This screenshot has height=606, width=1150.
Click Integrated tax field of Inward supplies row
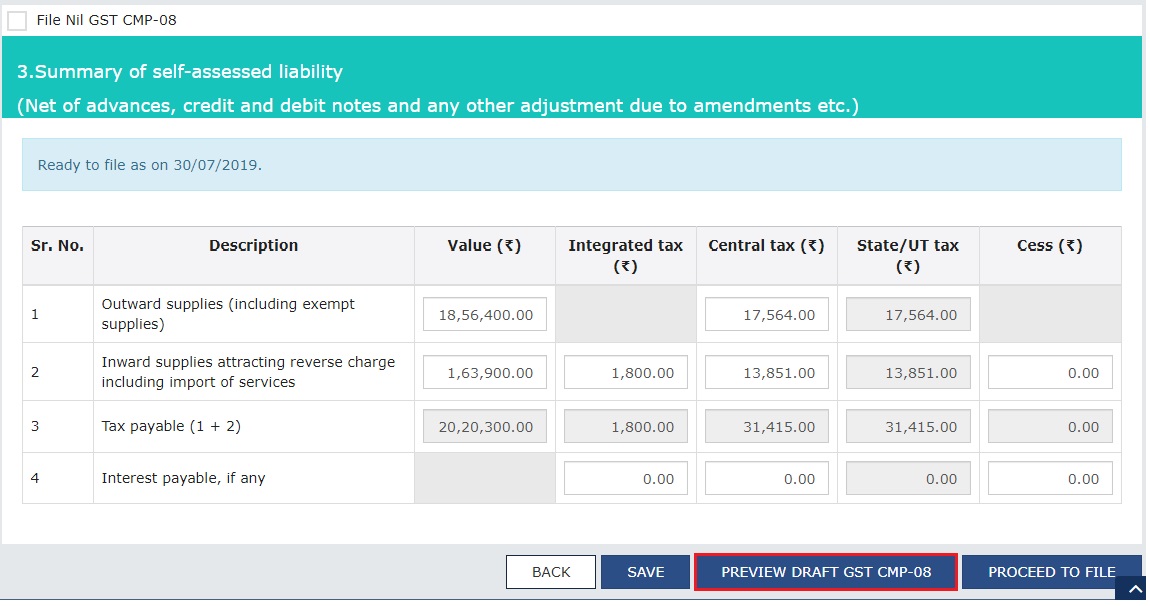[626, 371]
